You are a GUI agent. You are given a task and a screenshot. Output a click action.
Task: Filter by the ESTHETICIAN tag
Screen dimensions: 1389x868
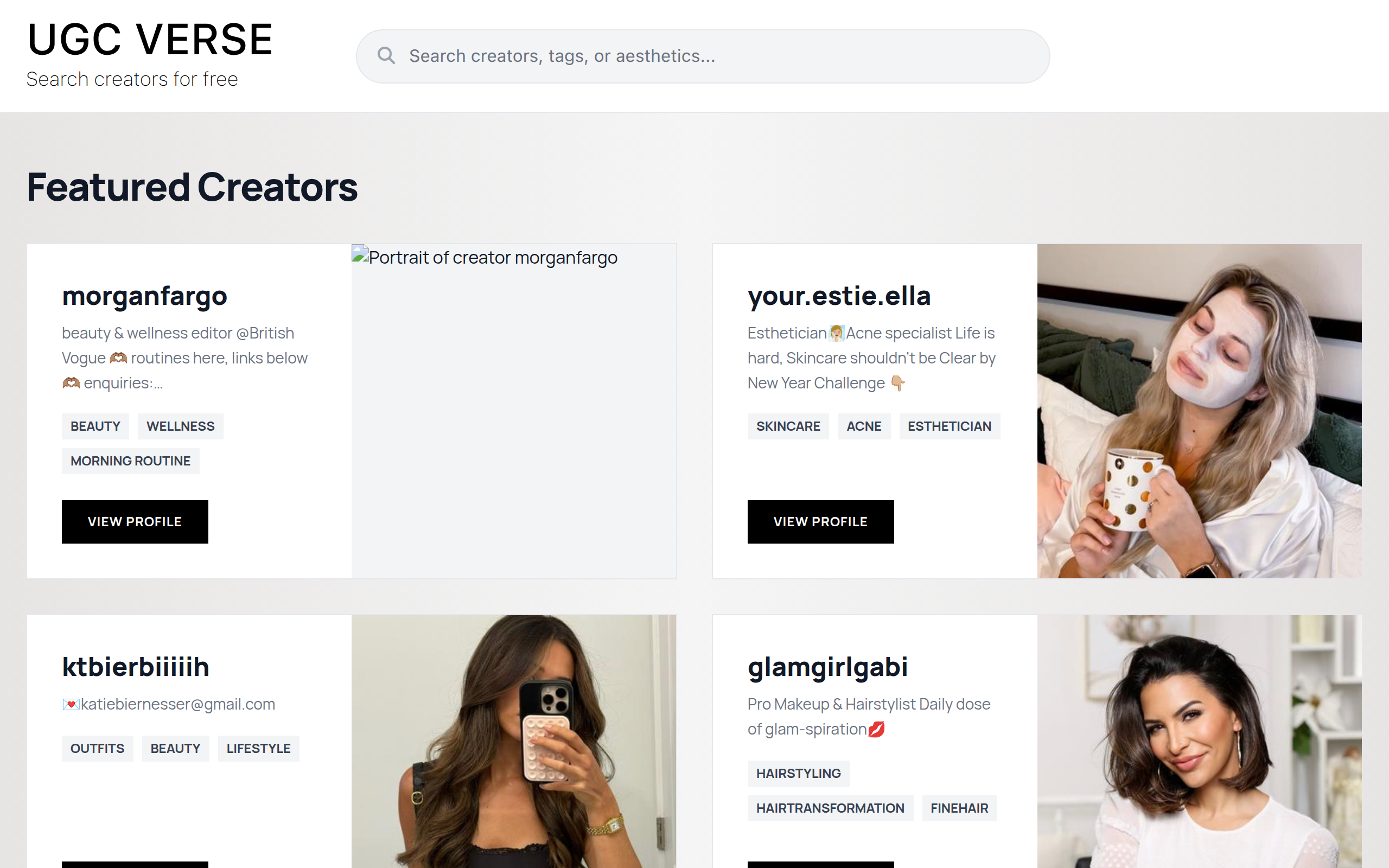tap(950, 426)
